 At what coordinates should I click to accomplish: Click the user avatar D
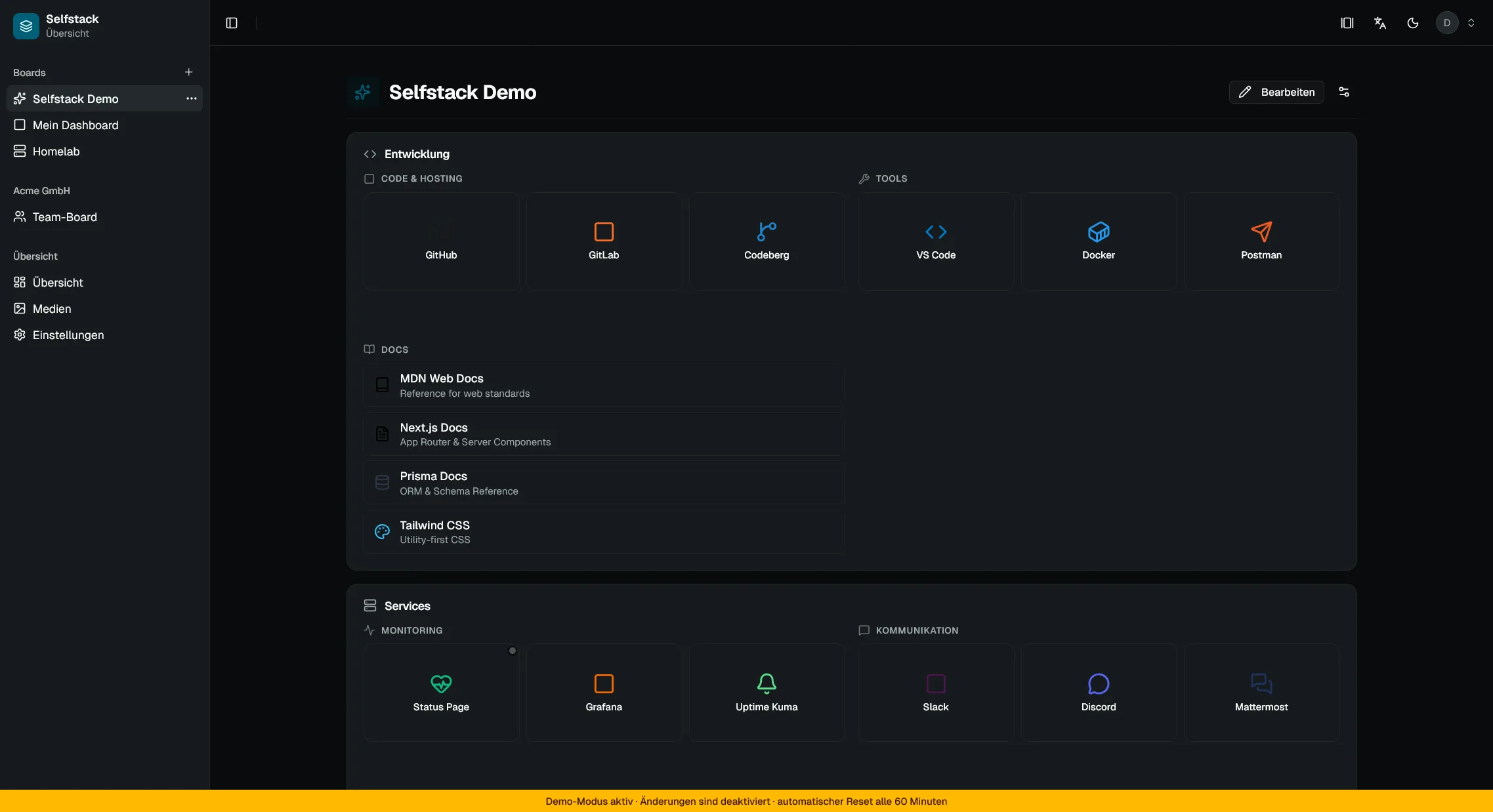[x=1447, y=23]
